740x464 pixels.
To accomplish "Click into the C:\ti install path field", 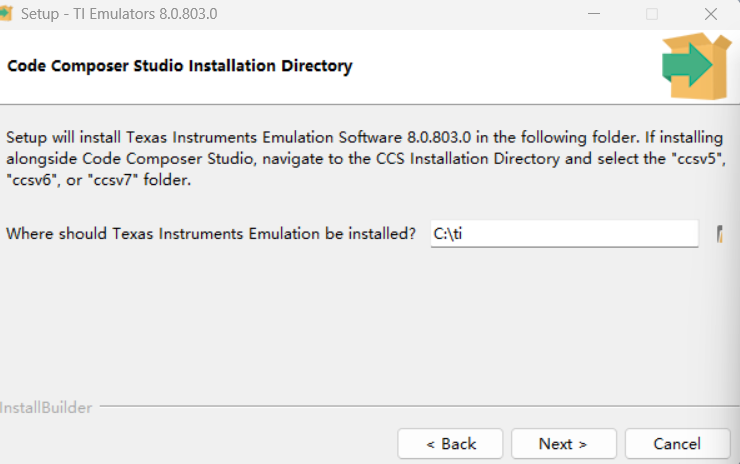I will 564,234.
